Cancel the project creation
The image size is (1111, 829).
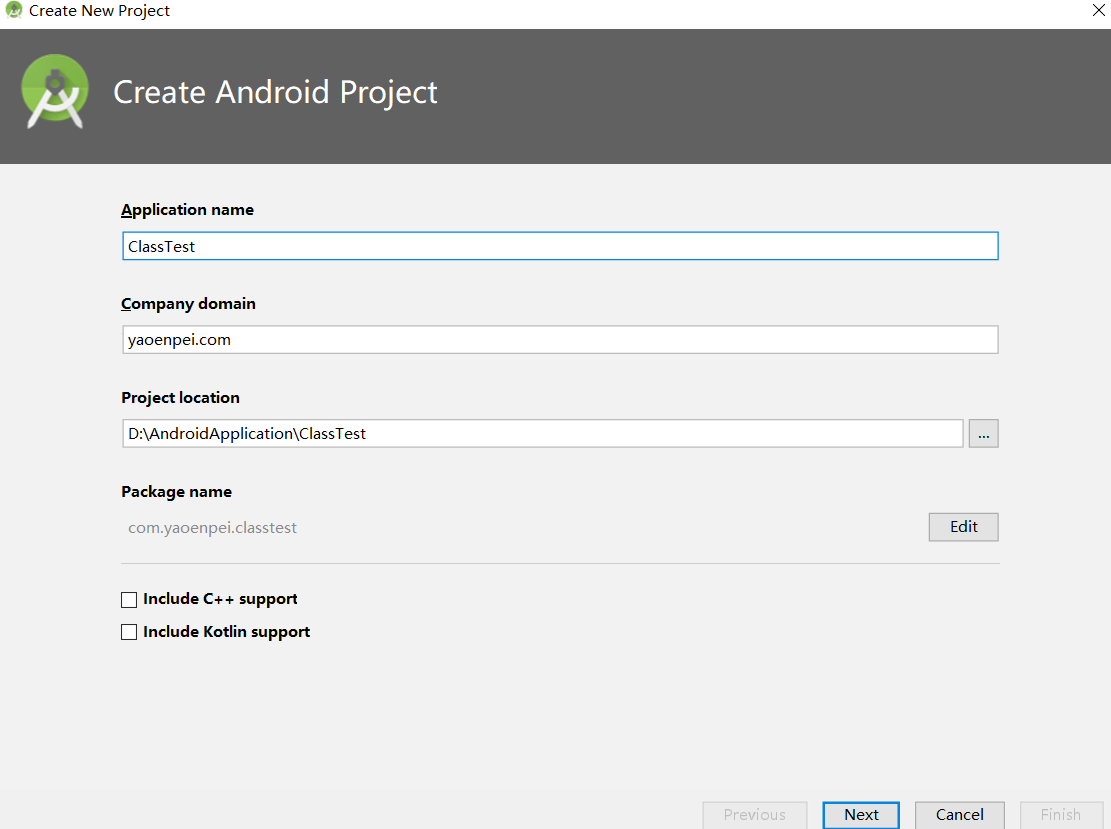point(959,815)
